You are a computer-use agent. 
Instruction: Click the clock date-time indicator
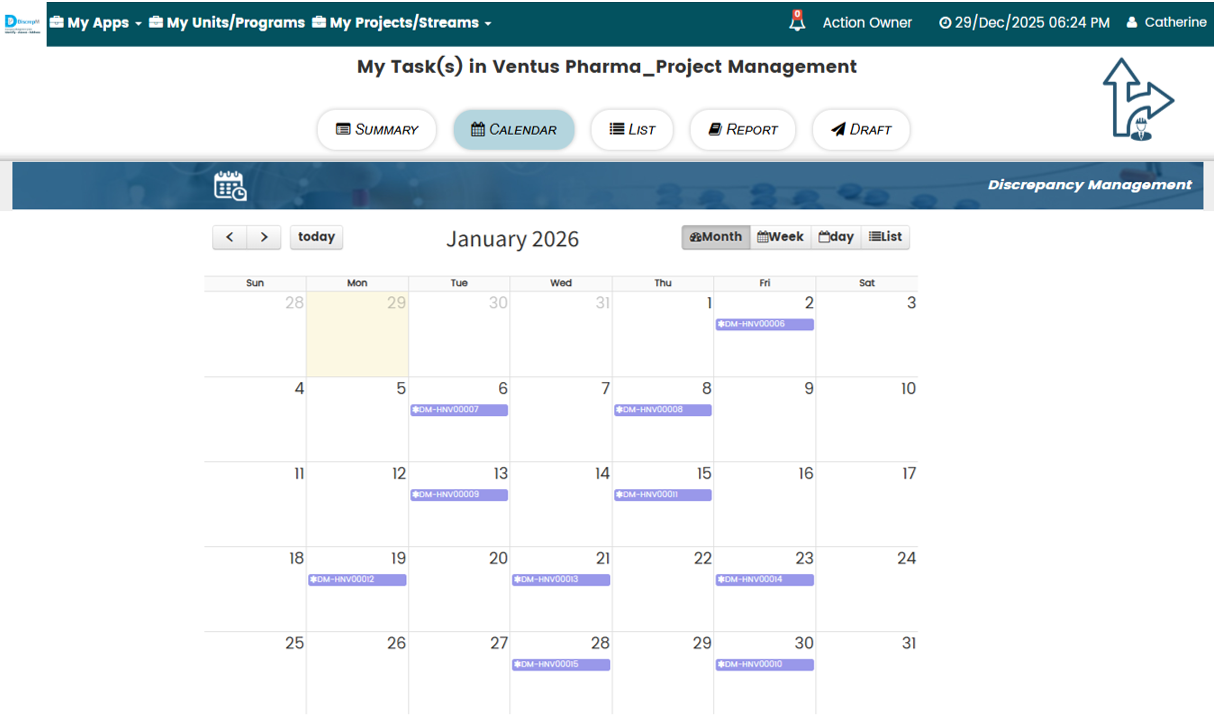(x=1024, y=22)
